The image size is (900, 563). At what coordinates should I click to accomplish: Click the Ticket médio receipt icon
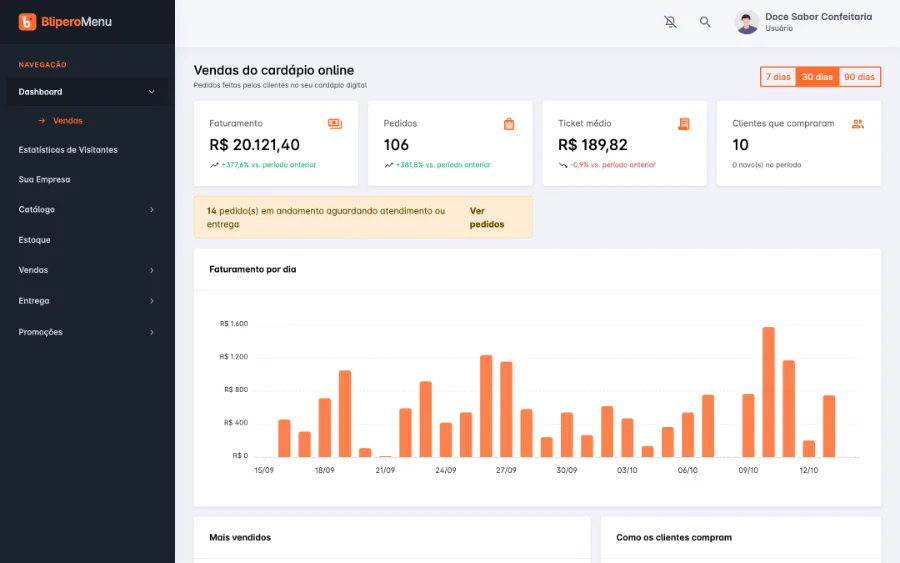point(683,124)
